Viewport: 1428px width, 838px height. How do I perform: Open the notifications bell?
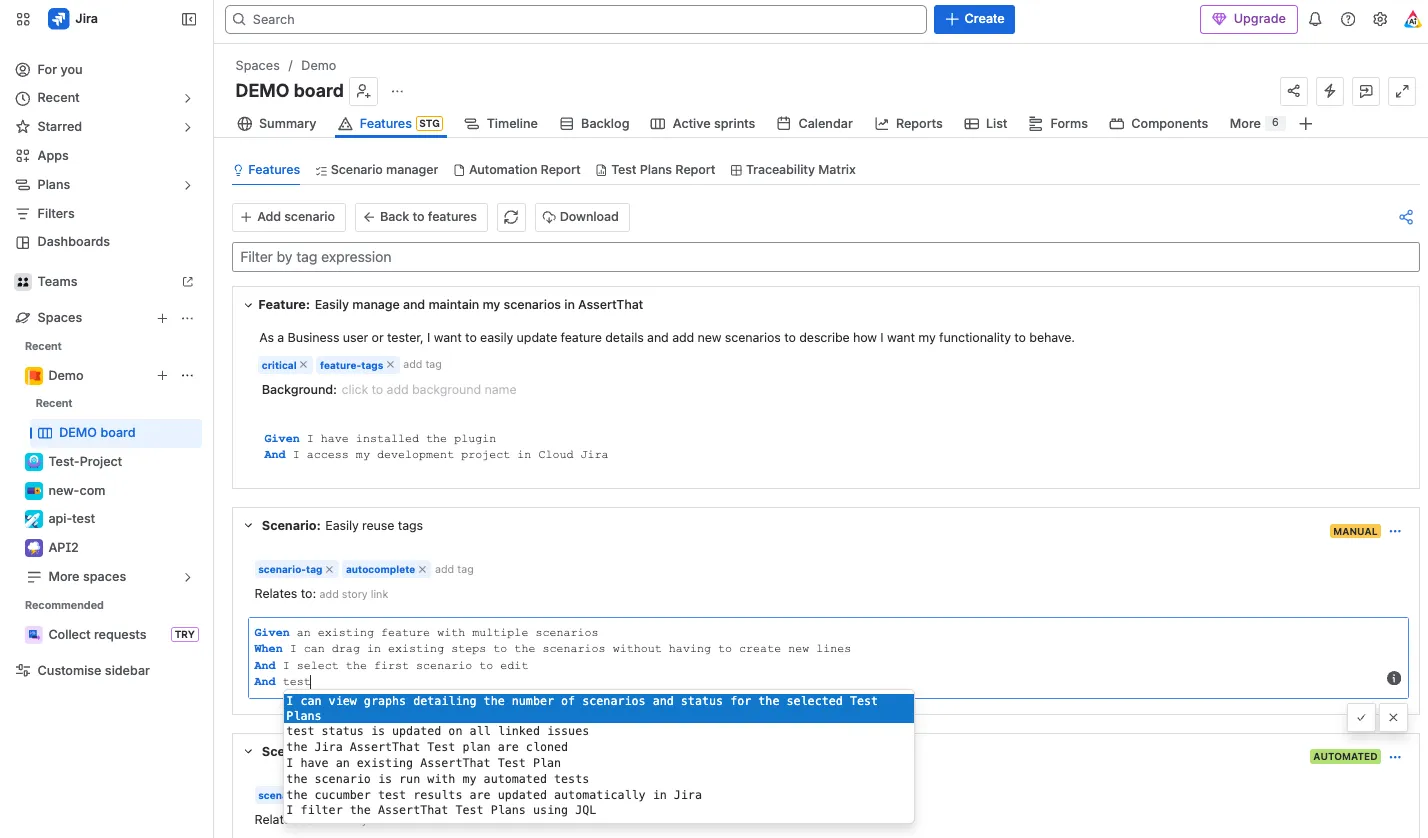point(1316,19)
